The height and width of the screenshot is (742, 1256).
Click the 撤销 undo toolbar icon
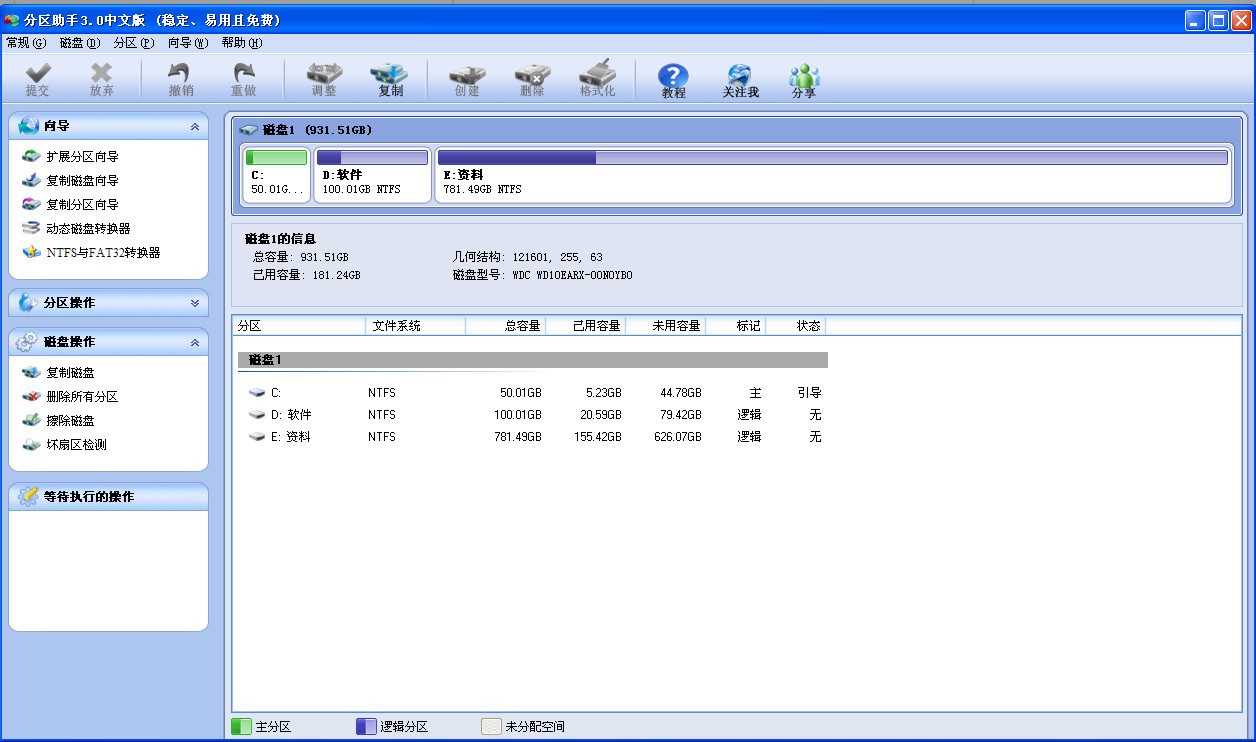[181, 80]
